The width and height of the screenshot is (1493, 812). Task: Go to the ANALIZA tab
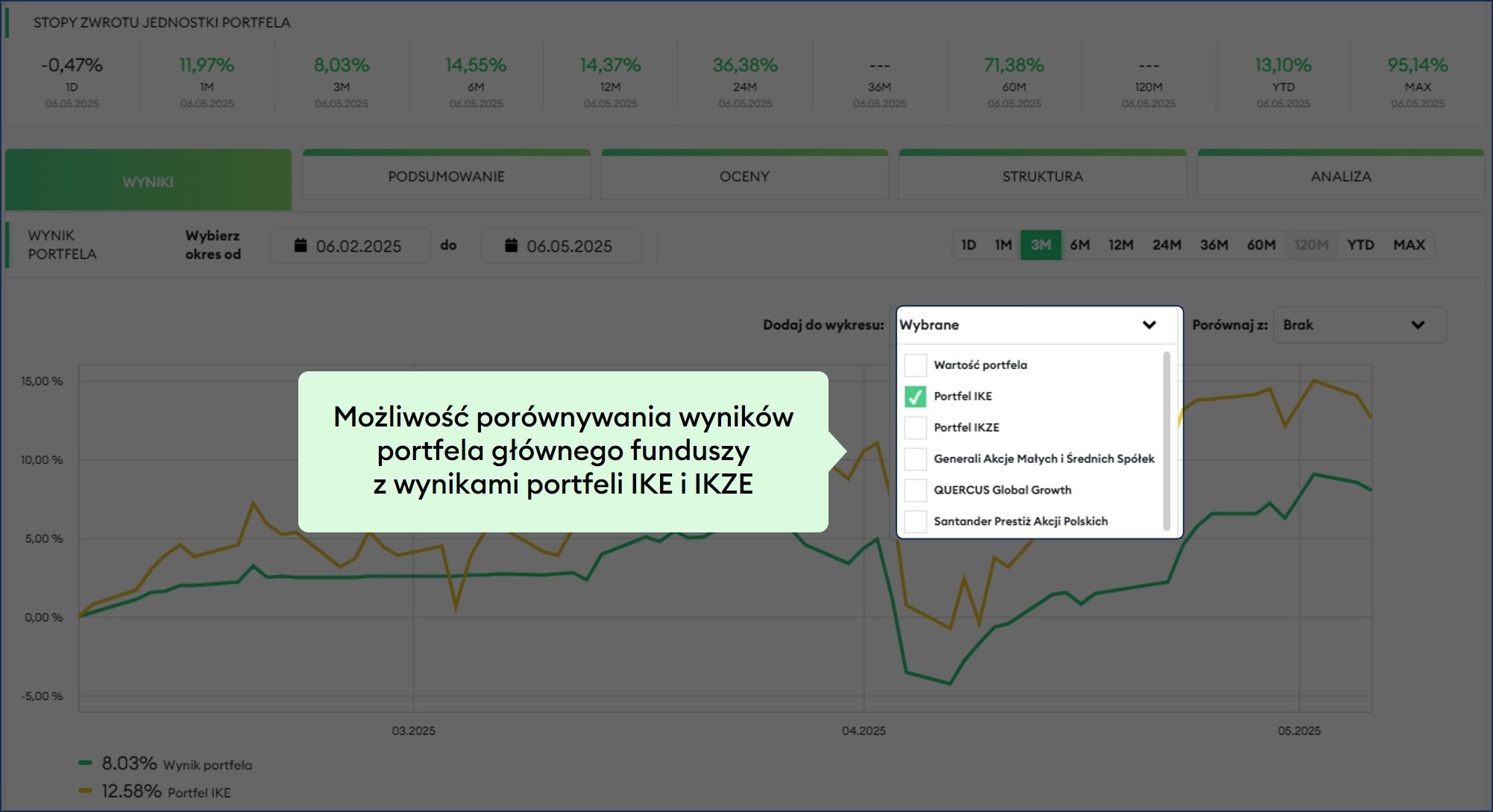(x=1340, y=177)
